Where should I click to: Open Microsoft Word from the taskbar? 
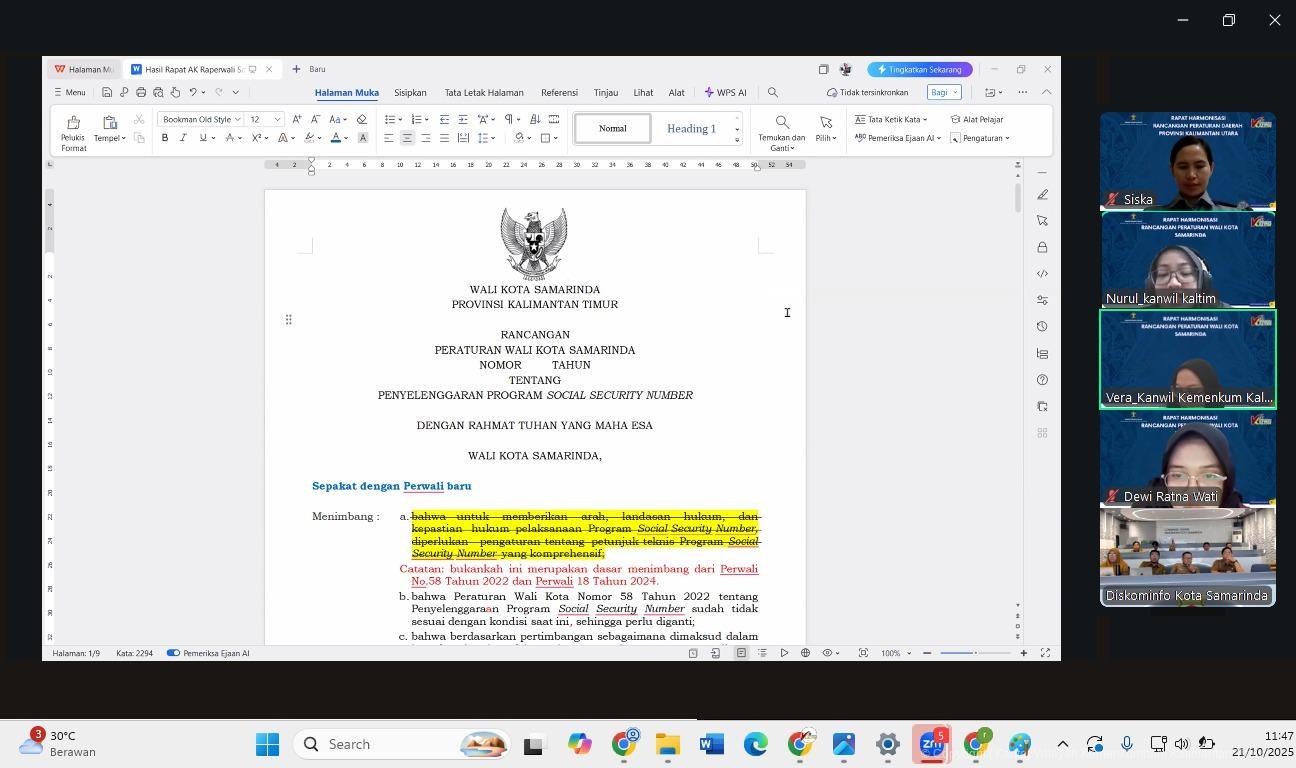(x=711, y=744)
